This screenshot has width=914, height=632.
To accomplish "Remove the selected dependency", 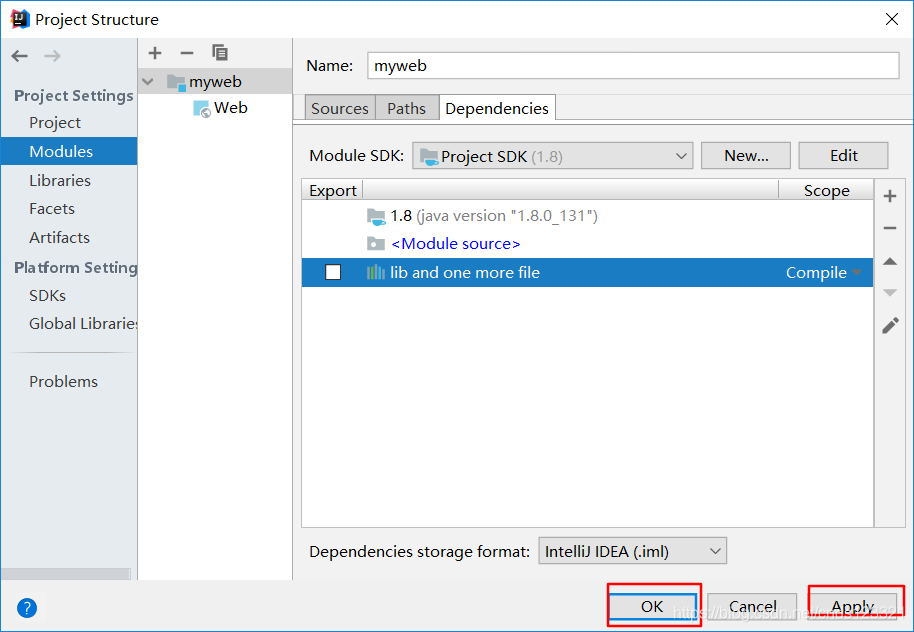I will pyautogui.click(x=890, y=228).
